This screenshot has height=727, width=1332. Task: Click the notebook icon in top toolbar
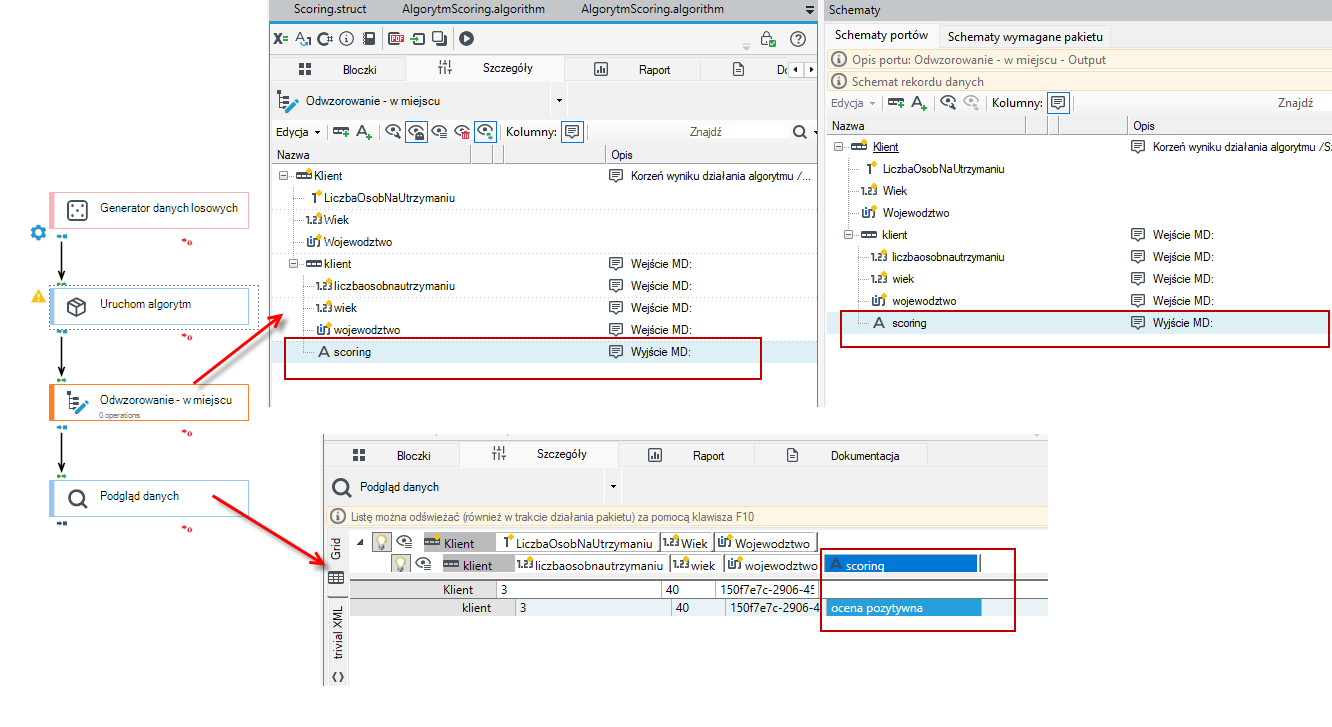click(369, 39)
